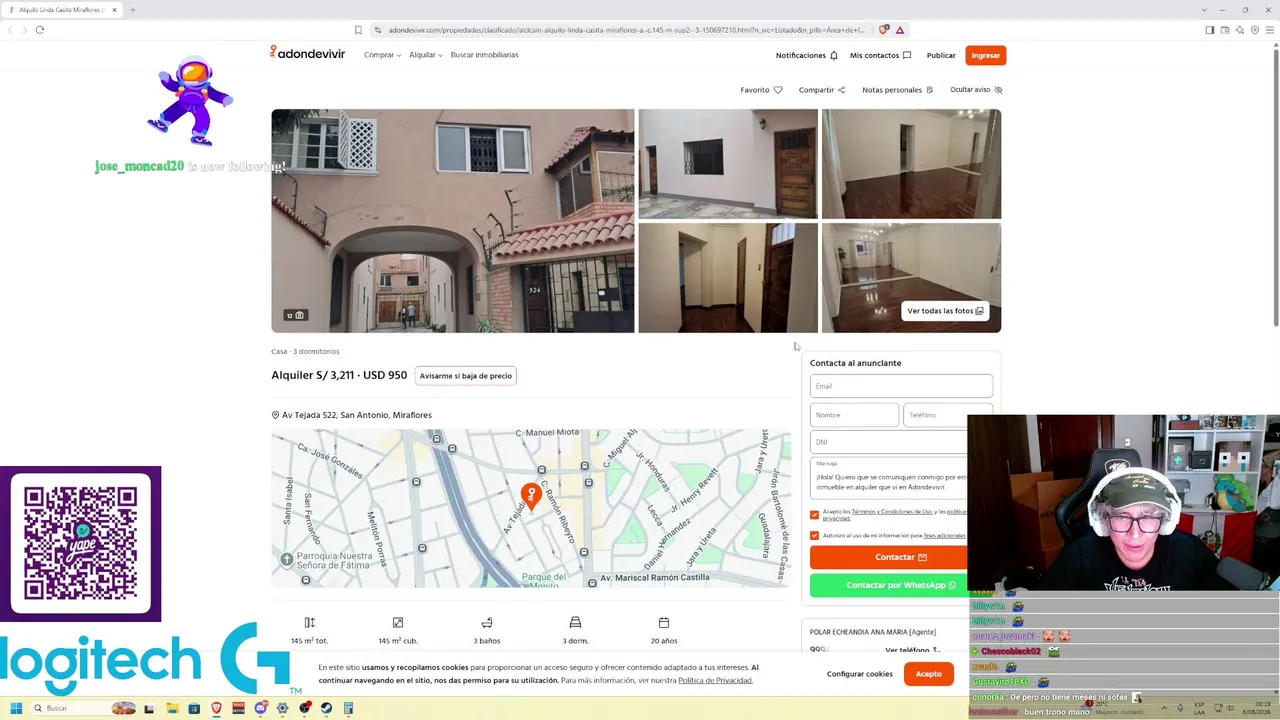The height and width of the screenshot is (720, 1280).
Task: Click Avisarme si baja de precio
Action: [x=466, y=376]
